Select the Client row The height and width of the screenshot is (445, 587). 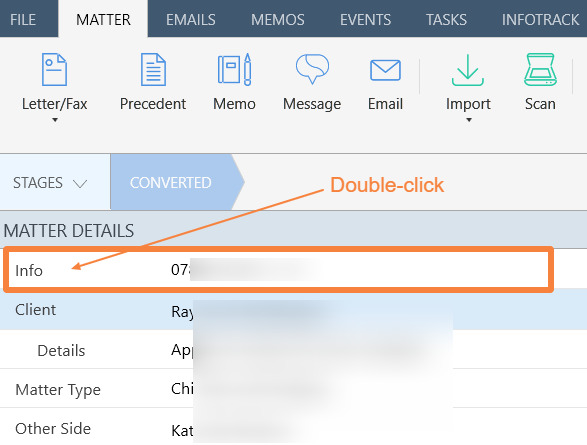294,310
